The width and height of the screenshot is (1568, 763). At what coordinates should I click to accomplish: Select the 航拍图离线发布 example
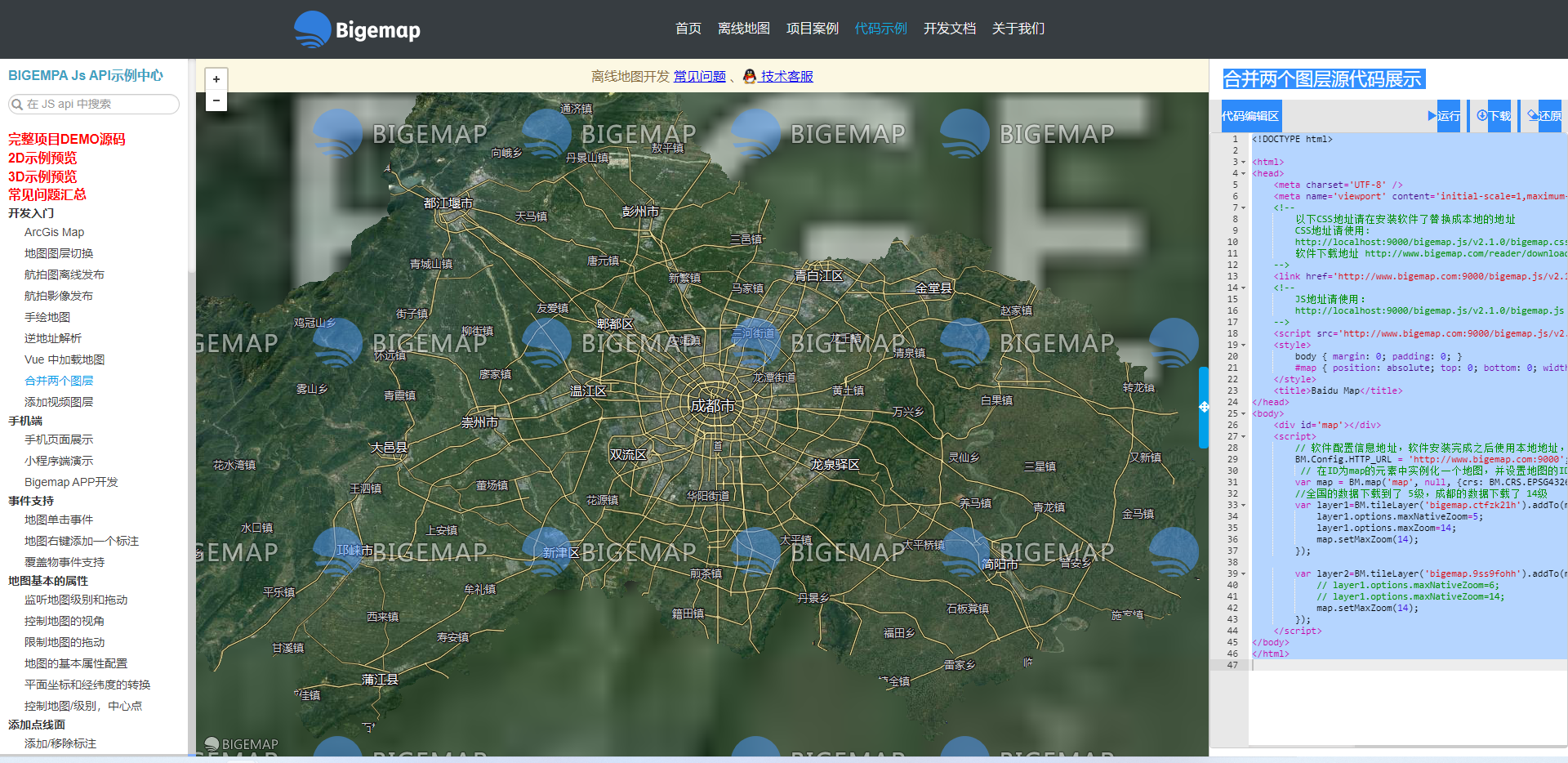[x=65, y=274]
